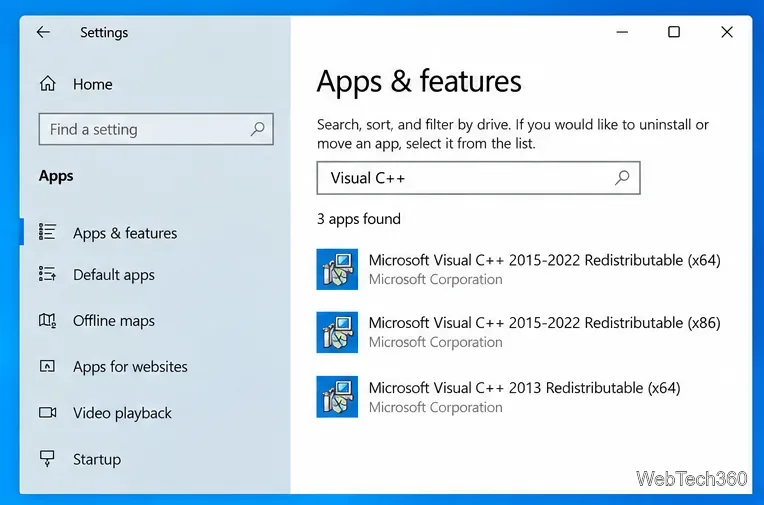Click the Offline maps map icon
This screenshot has width=764, height=505.
click(x=47, y=320)
